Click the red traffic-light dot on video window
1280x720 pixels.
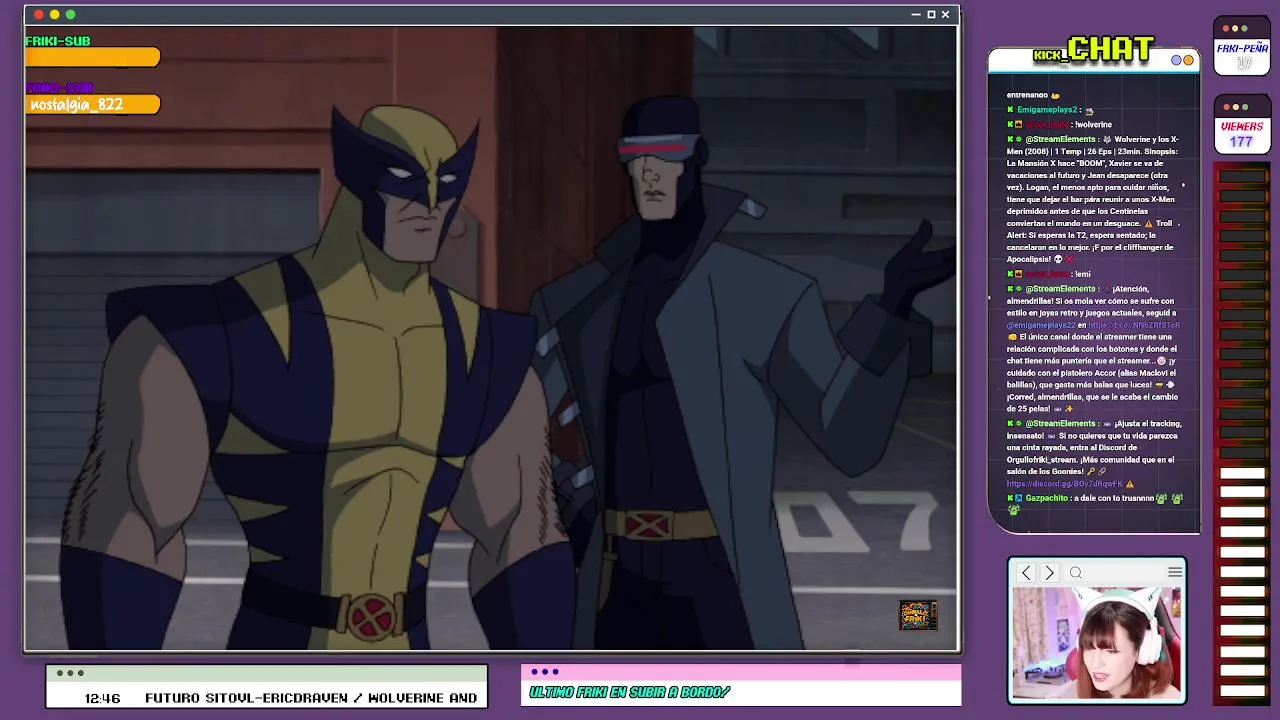[39, 14]
